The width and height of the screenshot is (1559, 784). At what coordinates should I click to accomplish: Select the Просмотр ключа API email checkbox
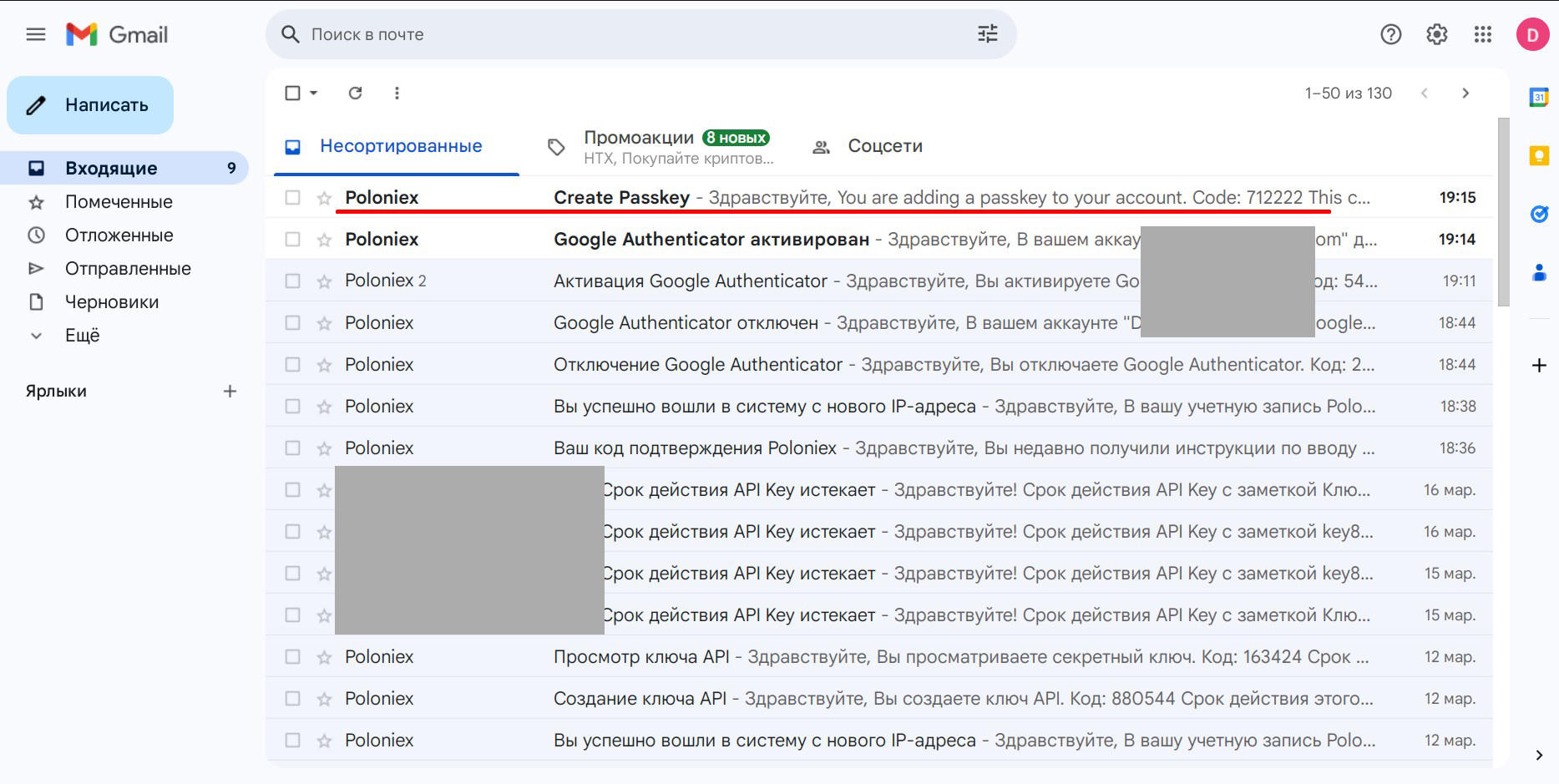pyautogui.click(x=292, y=657)
